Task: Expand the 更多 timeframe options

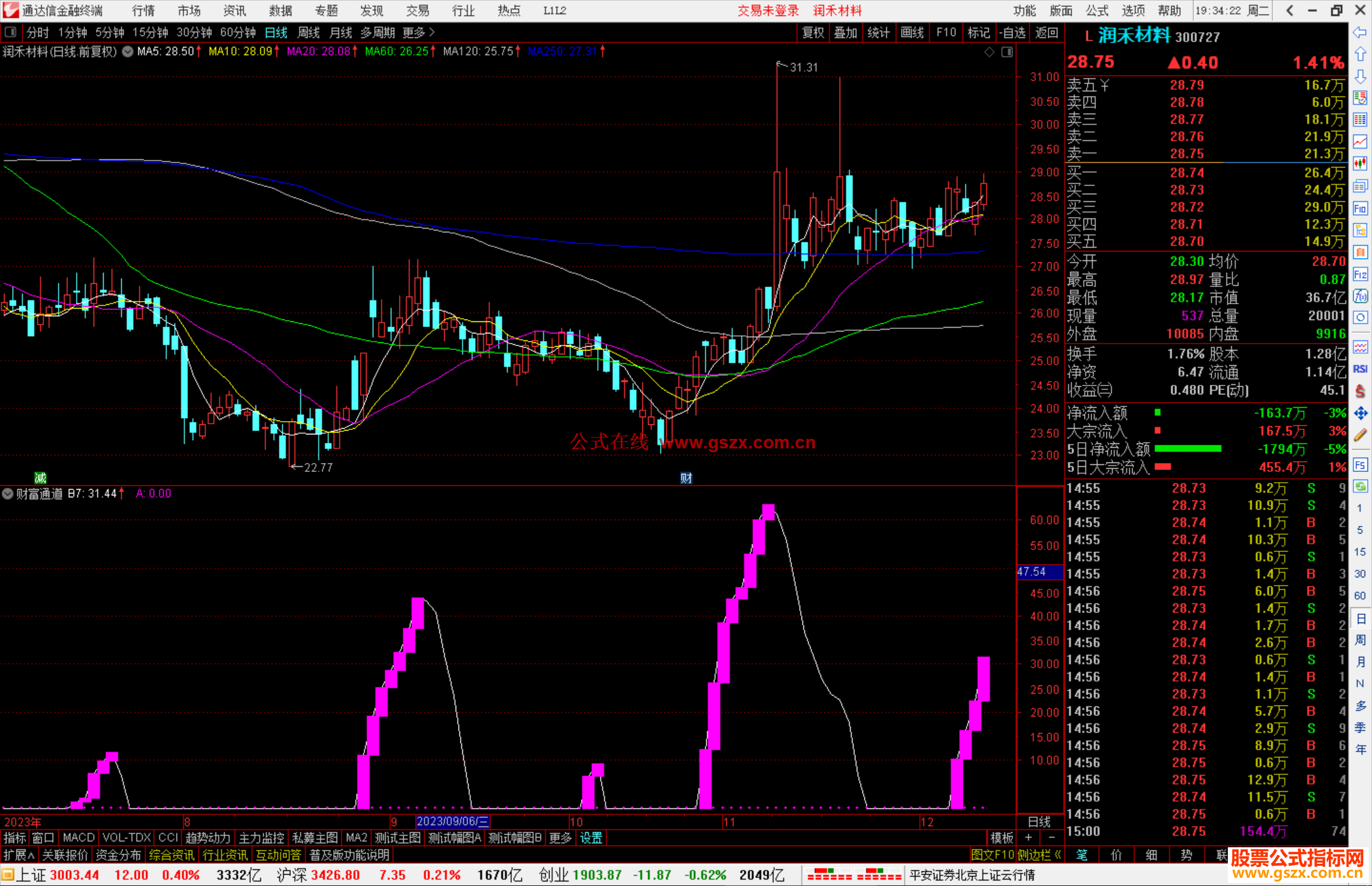Action: [418, 32]
